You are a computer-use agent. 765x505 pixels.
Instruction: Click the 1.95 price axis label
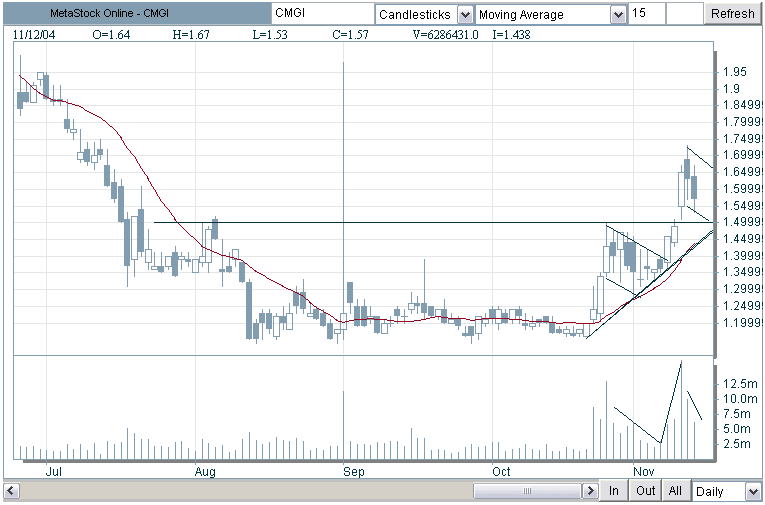[735, 72]
